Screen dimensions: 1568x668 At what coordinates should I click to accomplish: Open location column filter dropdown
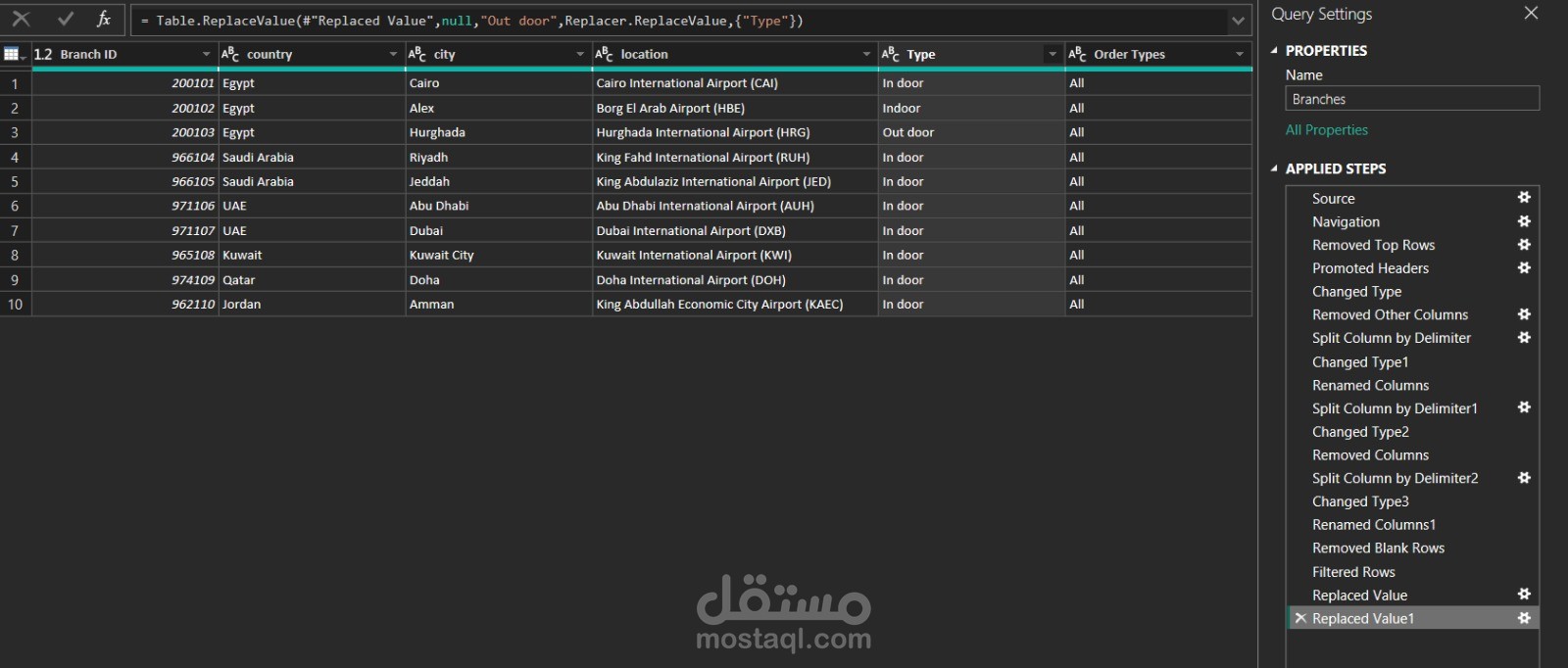click(866, 54)
